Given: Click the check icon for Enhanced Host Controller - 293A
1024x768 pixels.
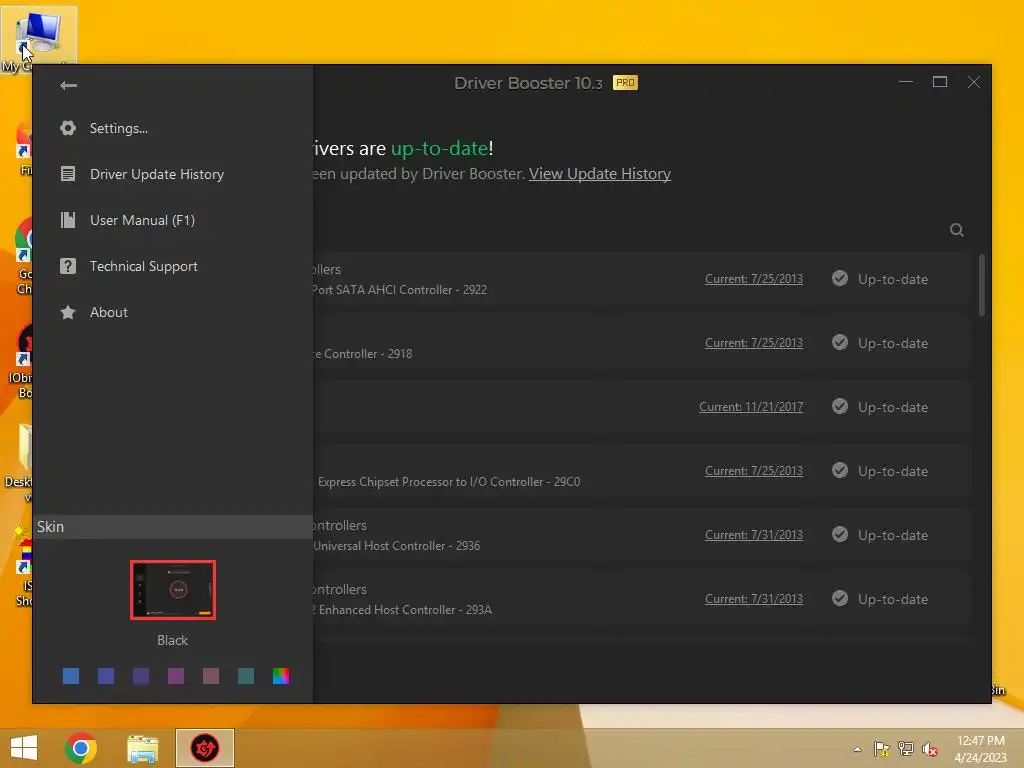Looking at the screenshot, I should [840, 599].
